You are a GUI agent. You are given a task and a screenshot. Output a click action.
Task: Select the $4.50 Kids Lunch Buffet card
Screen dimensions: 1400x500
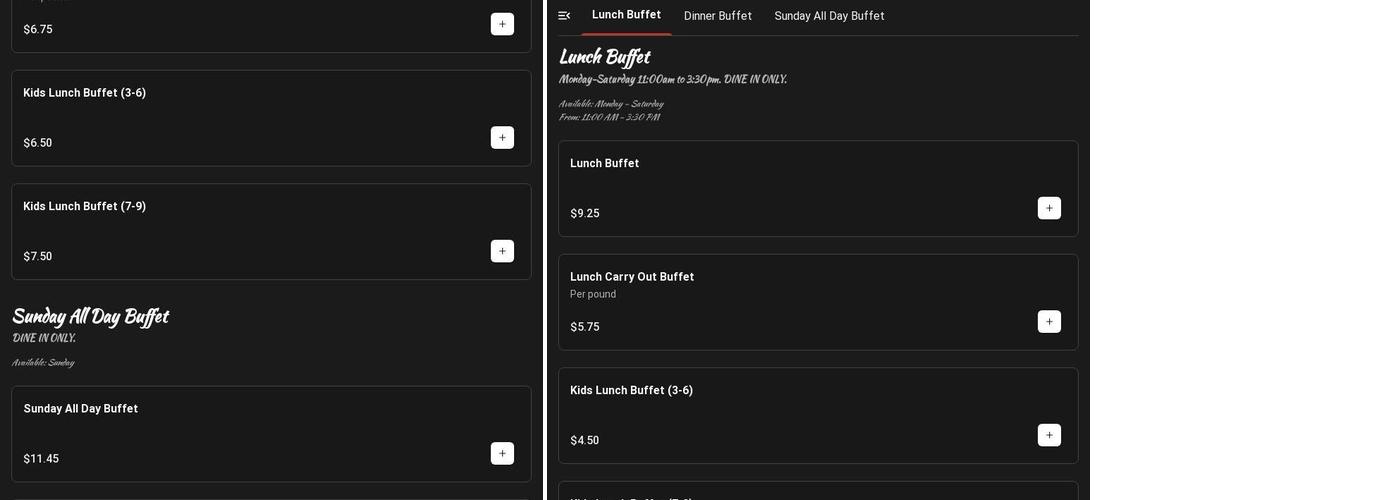[x=780, y=415]
